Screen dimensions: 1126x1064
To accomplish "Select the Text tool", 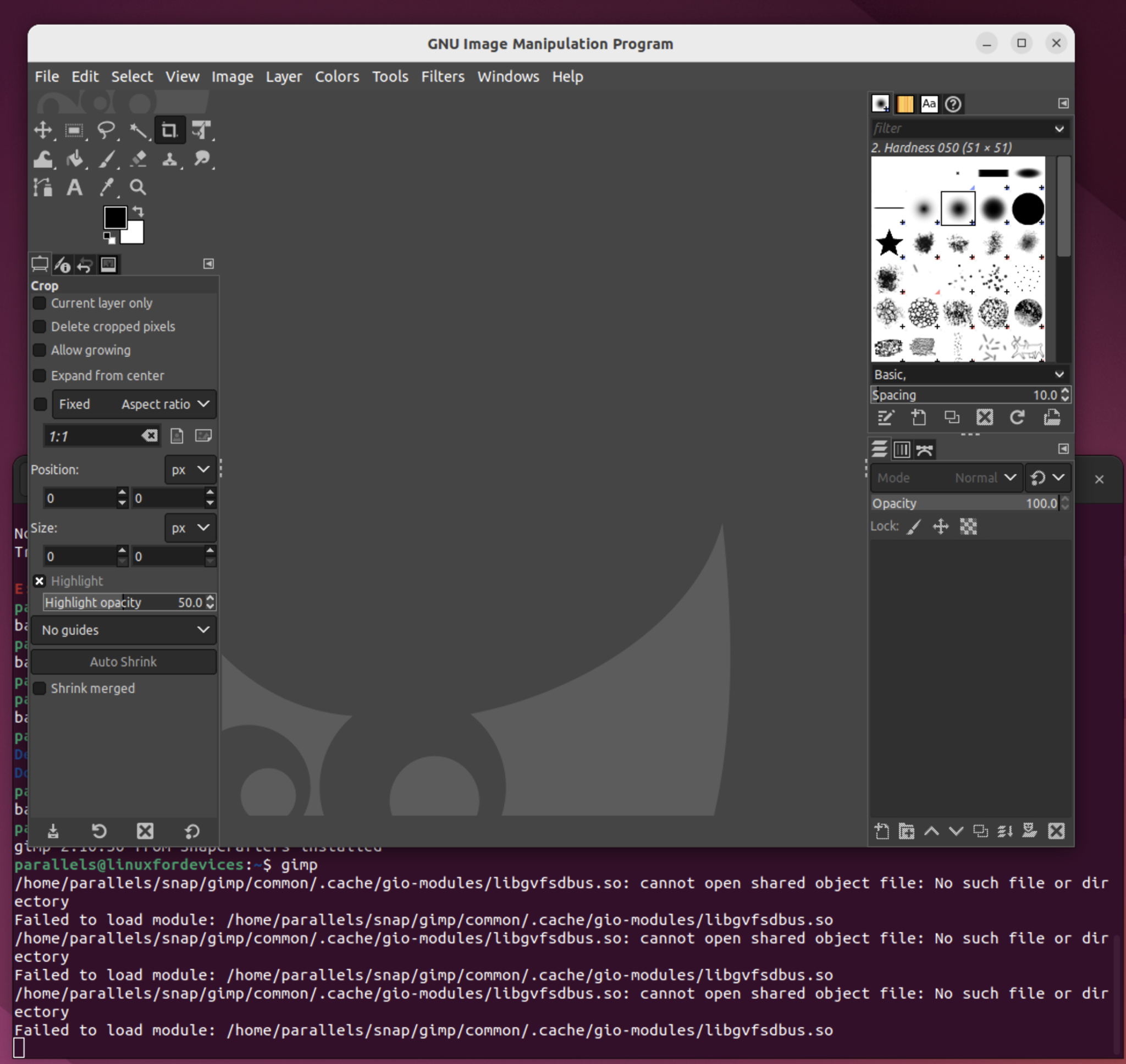I will [x=74, y=187].
